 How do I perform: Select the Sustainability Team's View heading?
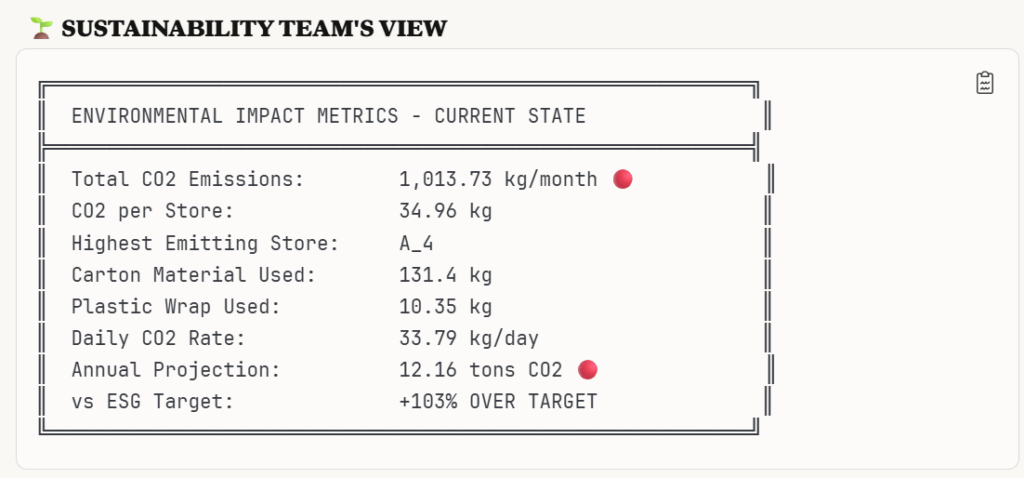253,29
